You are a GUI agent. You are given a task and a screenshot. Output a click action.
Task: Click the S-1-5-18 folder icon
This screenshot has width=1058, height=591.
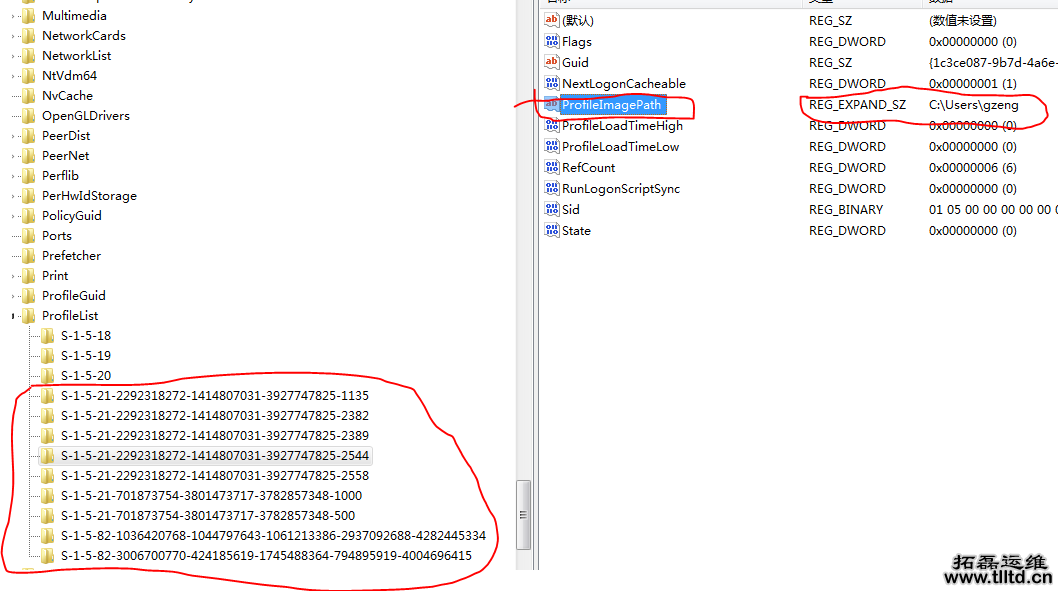pyautogui.click(x=47, y=336)
